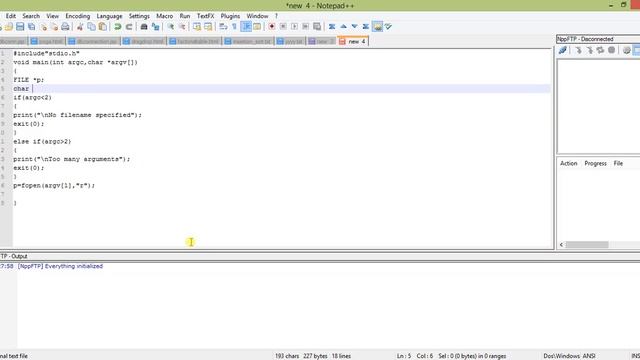Sort the NppFTP queue by the Action column
The height and width of the screenshot is (360, 640).
coord(569,163)
